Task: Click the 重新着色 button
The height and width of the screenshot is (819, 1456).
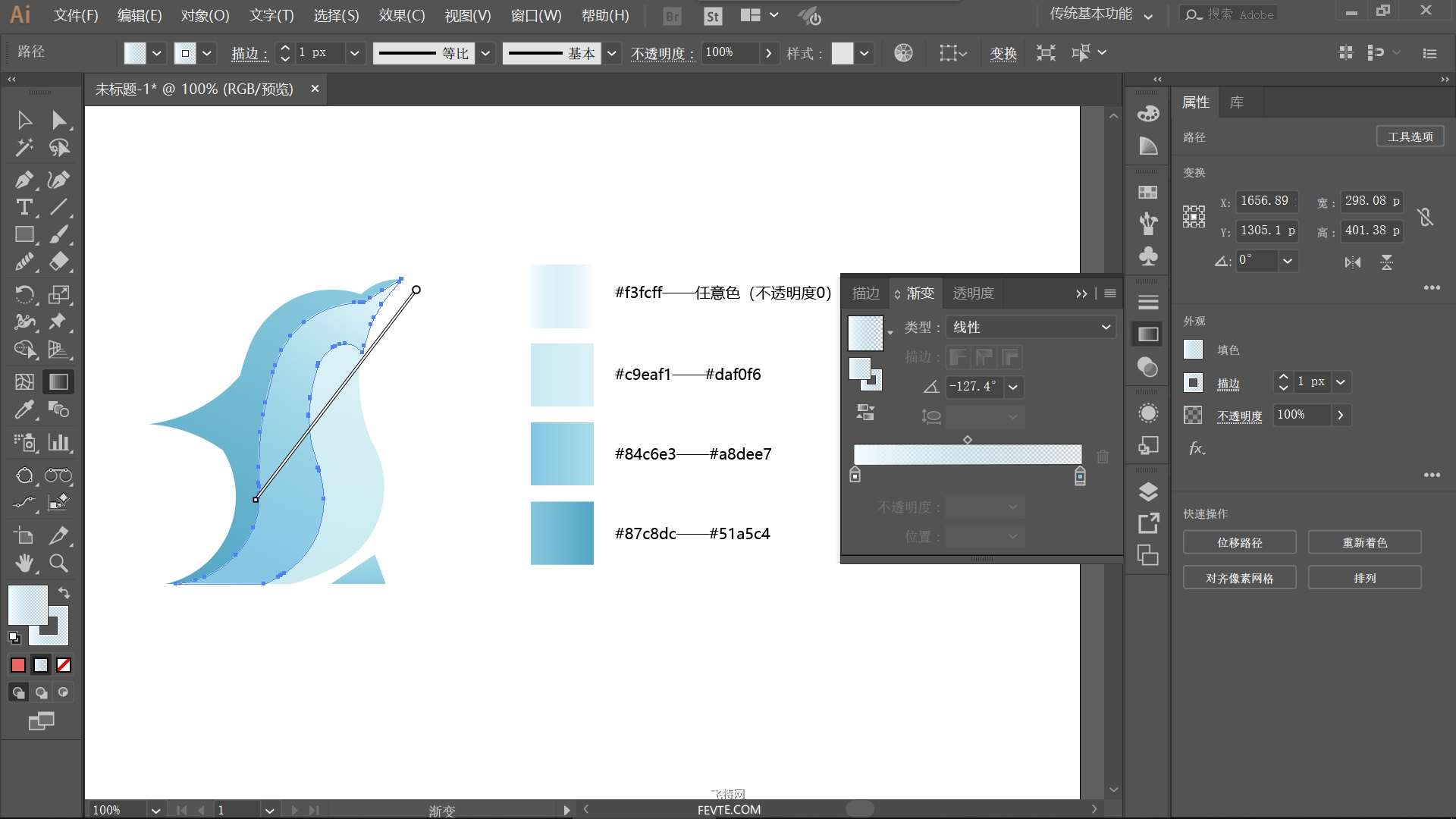Action: click(1364, 543)
